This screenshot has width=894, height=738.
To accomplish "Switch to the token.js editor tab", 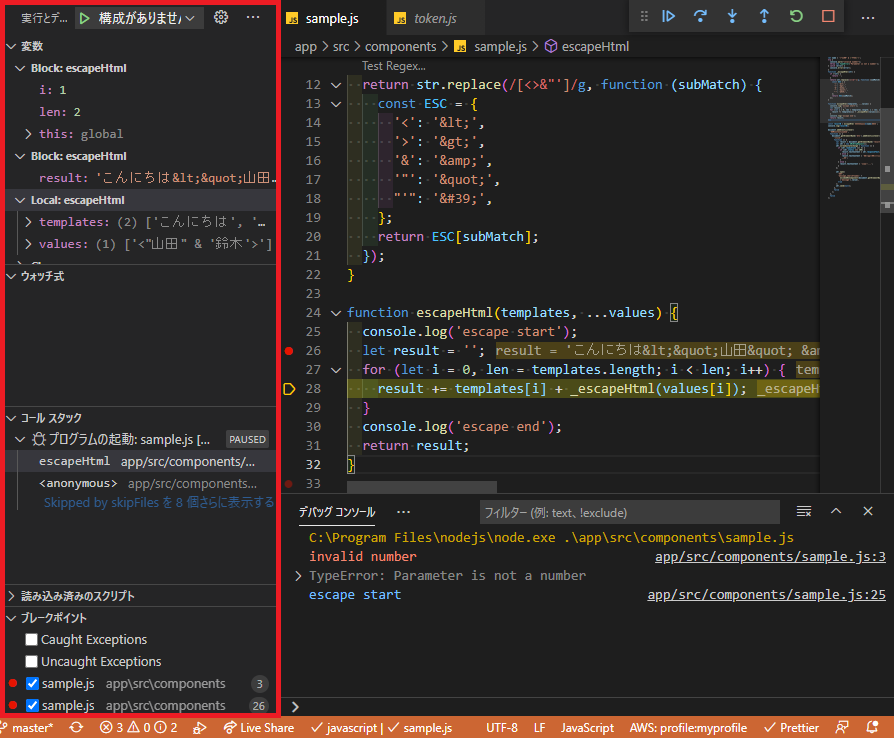I will [435, 18].
